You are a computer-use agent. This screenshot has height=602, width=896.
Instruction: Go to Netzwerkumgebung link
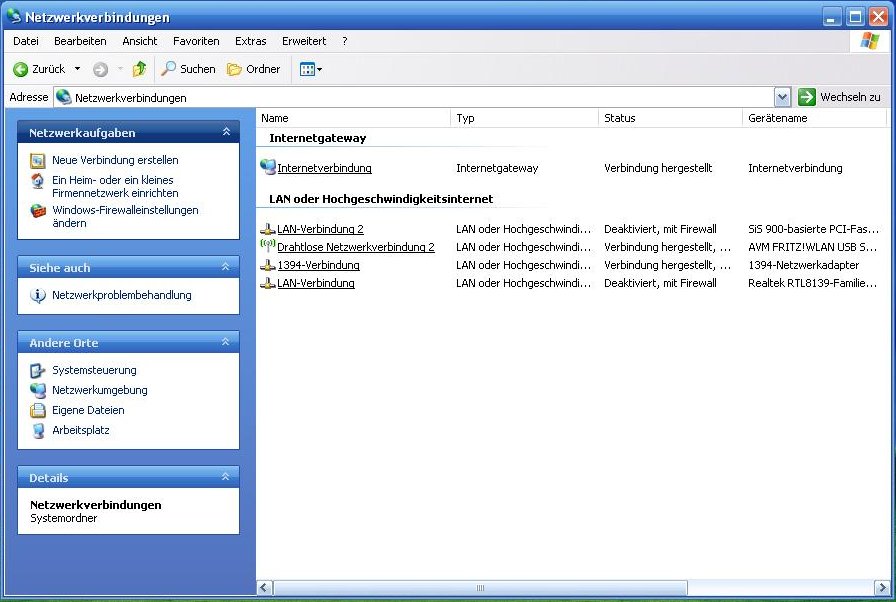point(99,390)
